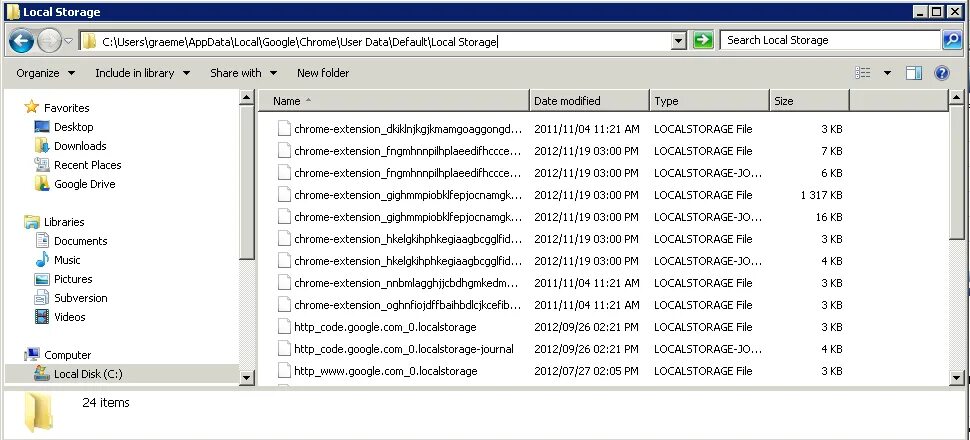Open the view options dropdown arrow

click(887, 73)
